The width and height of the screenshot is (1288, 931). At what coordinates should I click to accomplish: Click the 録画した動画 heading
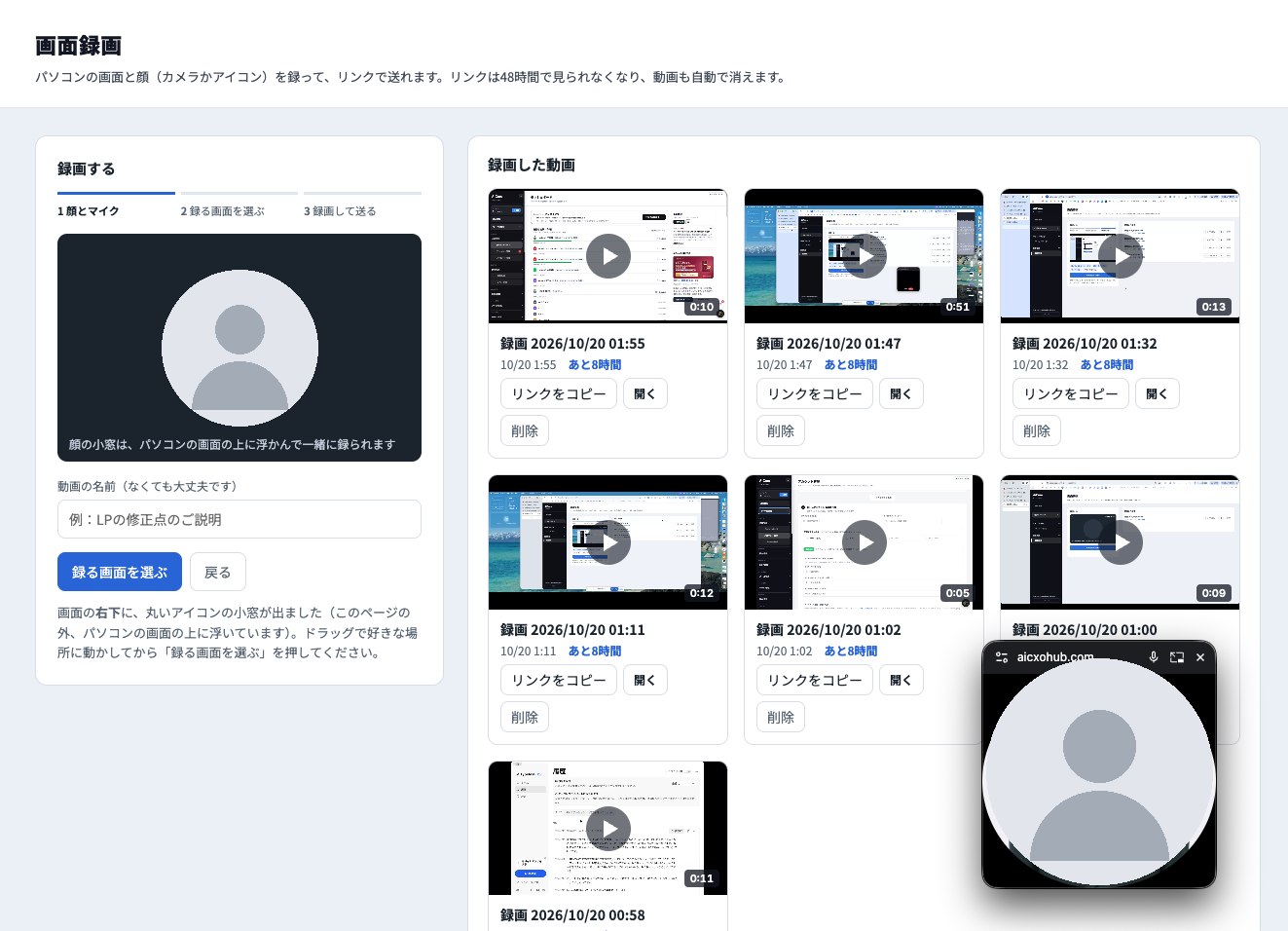coord(532,166)
